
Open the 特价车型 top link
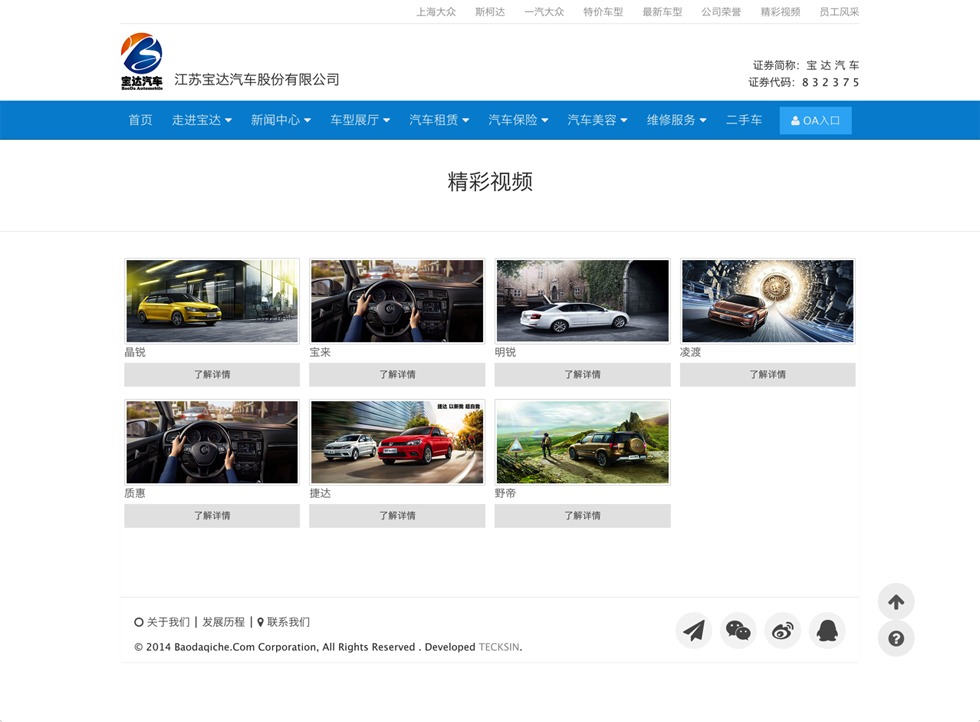[x=603, y=12]
